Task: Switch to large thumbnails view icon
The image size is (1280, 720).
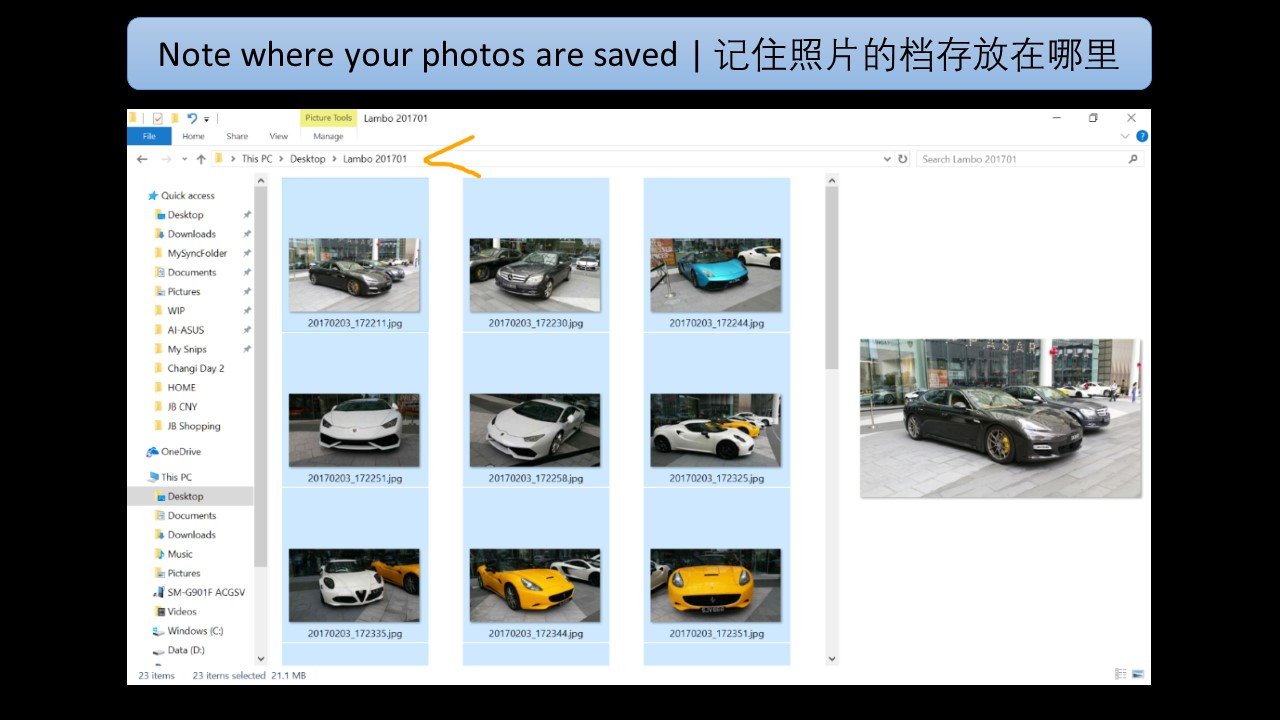Action: pyautogui.click(x=1137, y=675)
